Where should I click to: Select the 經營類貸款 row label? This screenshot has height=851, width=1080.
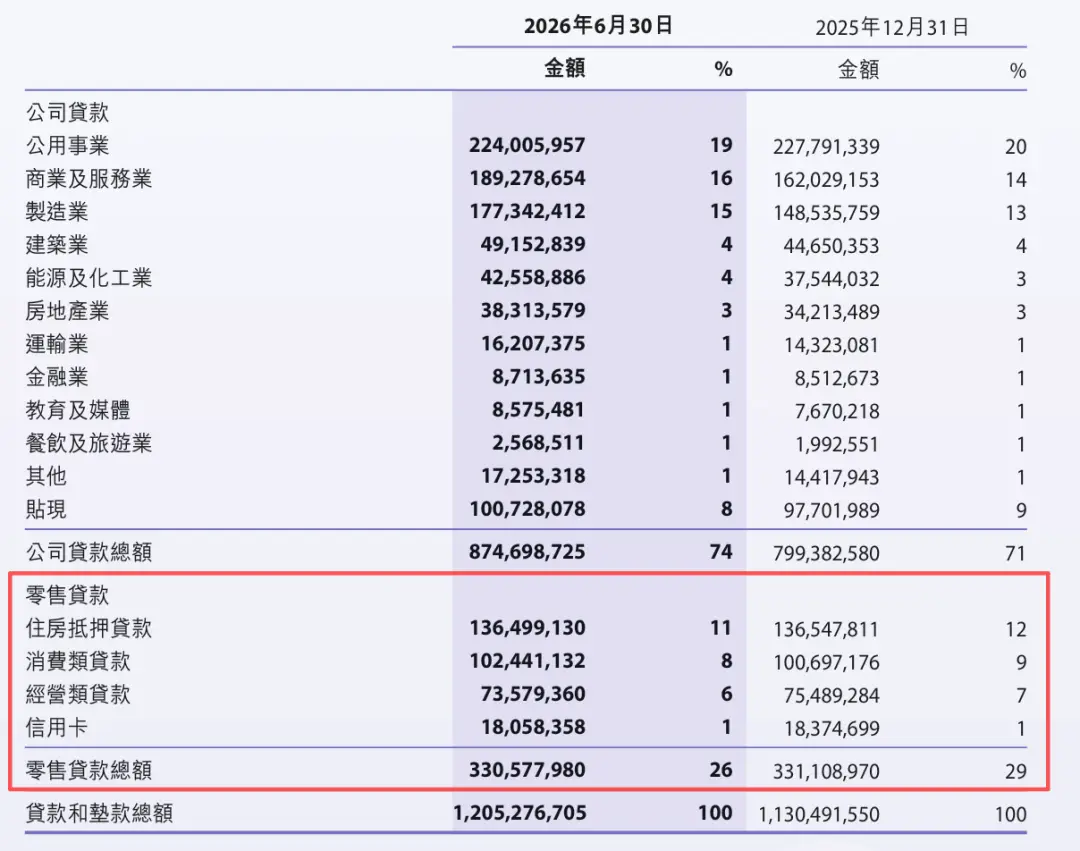(x=78, y=694)
